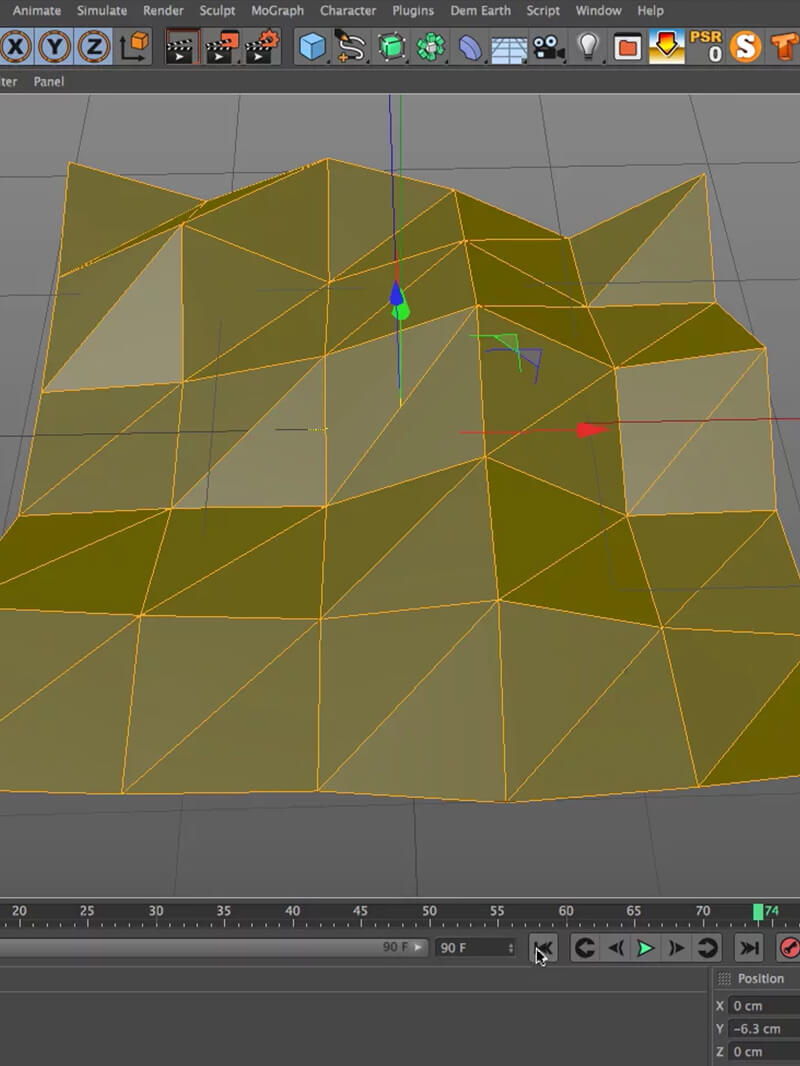This screenshot has width=800, height=1066.
Task: Add a camera object via its toolbar icon
Action: [548, 46]
